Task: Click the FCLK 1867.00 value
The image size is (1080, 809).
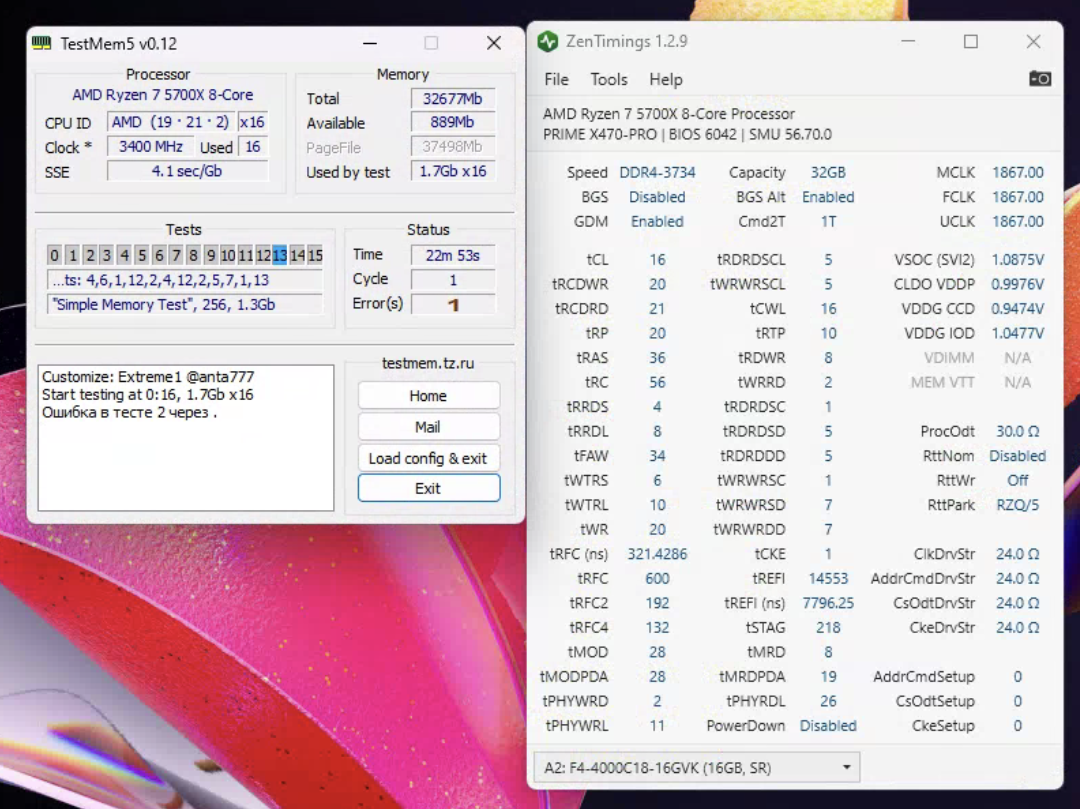Action: click(x=1017, y=197)
